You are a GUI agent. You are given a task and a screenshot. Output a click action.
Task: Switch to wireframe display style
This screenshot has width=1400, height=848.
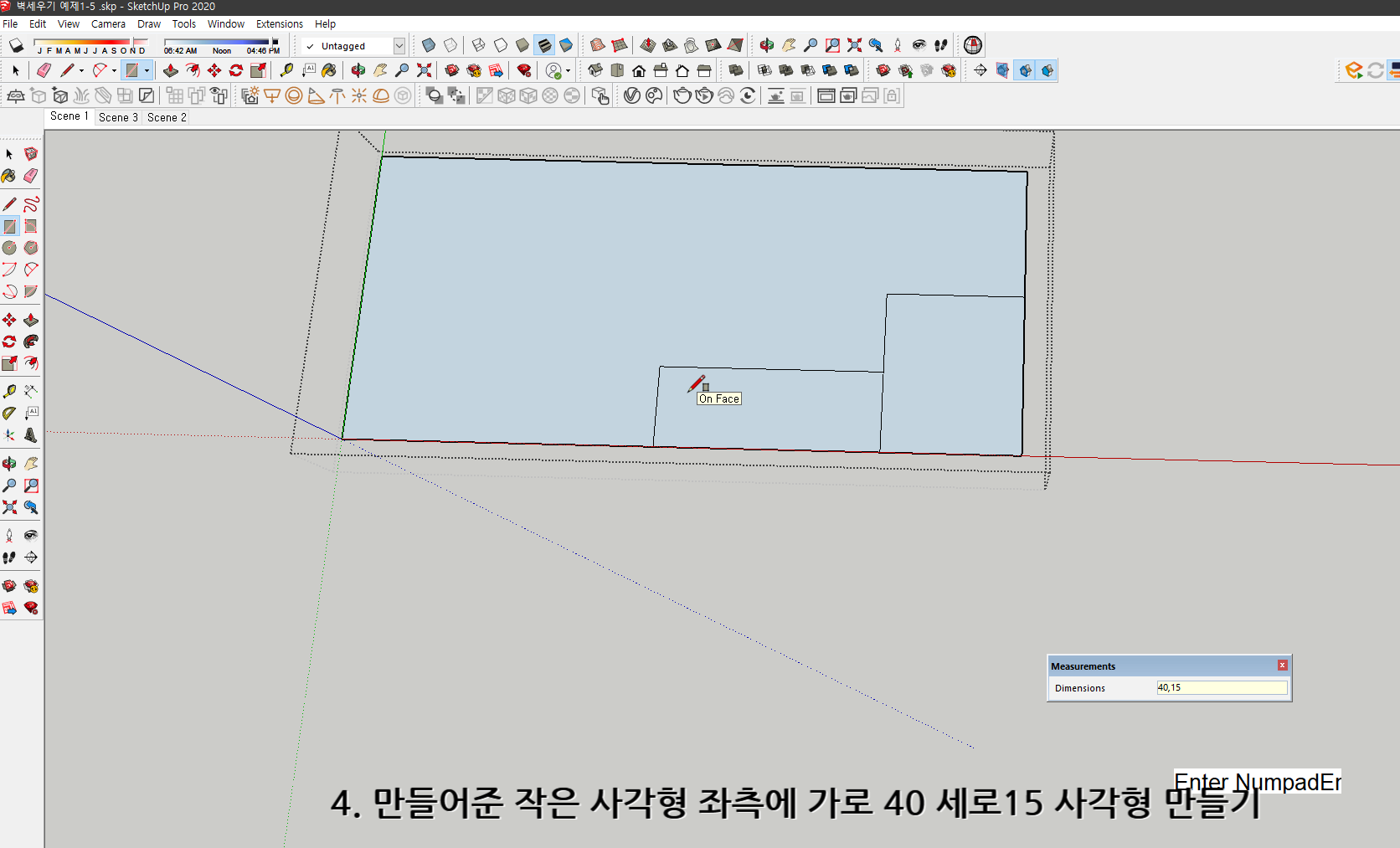[x=477, y=45]
